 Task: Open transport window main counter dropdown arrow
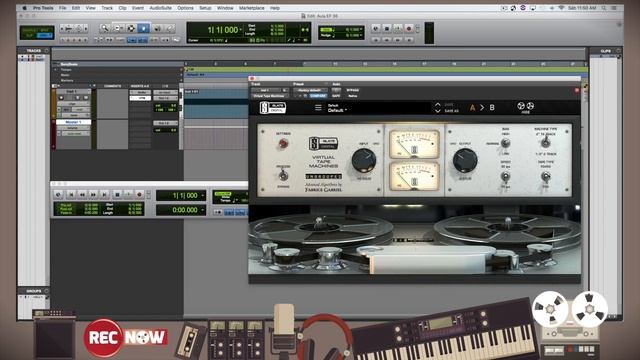click(202, 196)
